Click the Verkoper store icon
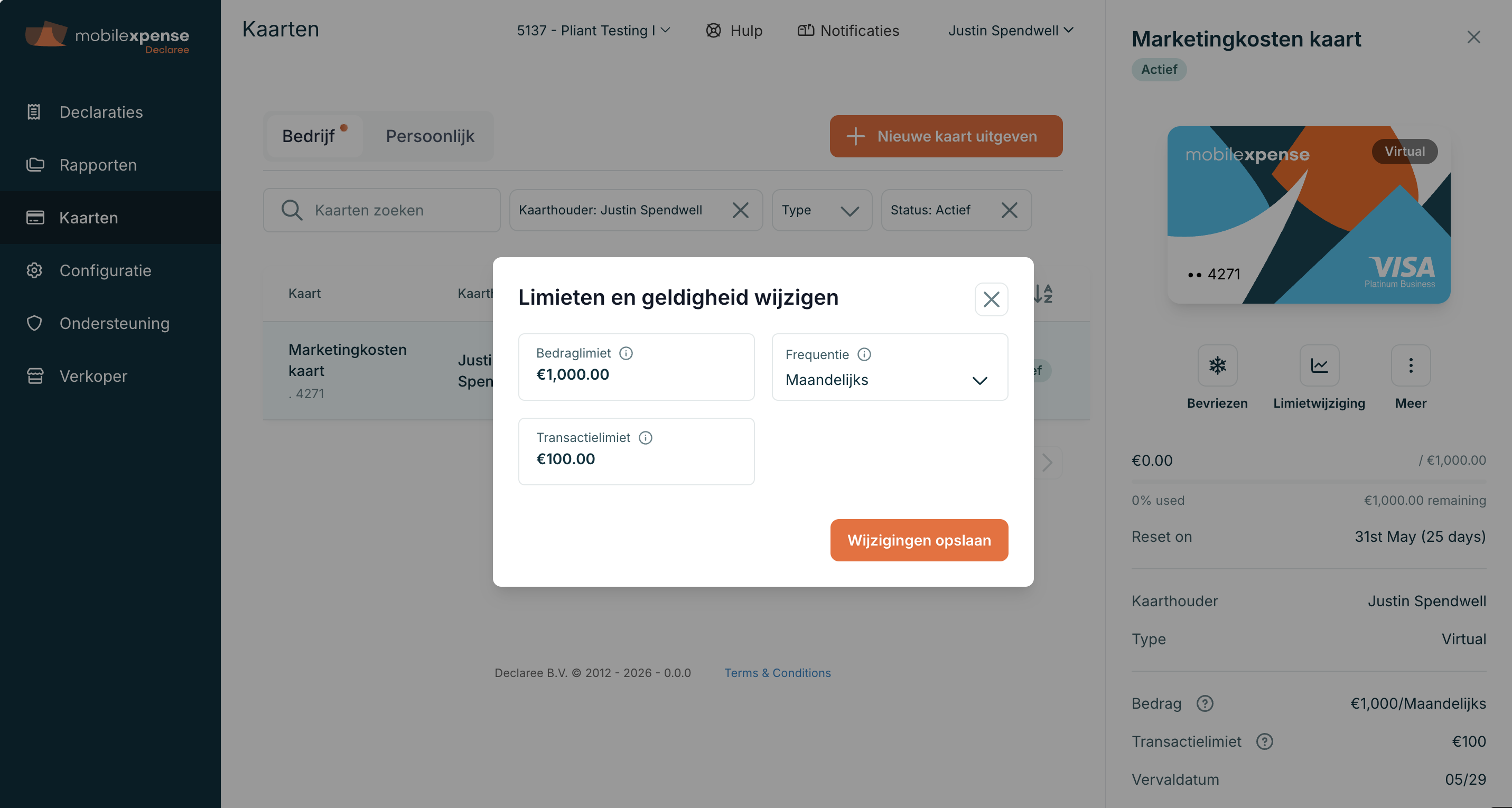Image resolution: width=1512 pixels, height=808 pixels. click(35, 376)
